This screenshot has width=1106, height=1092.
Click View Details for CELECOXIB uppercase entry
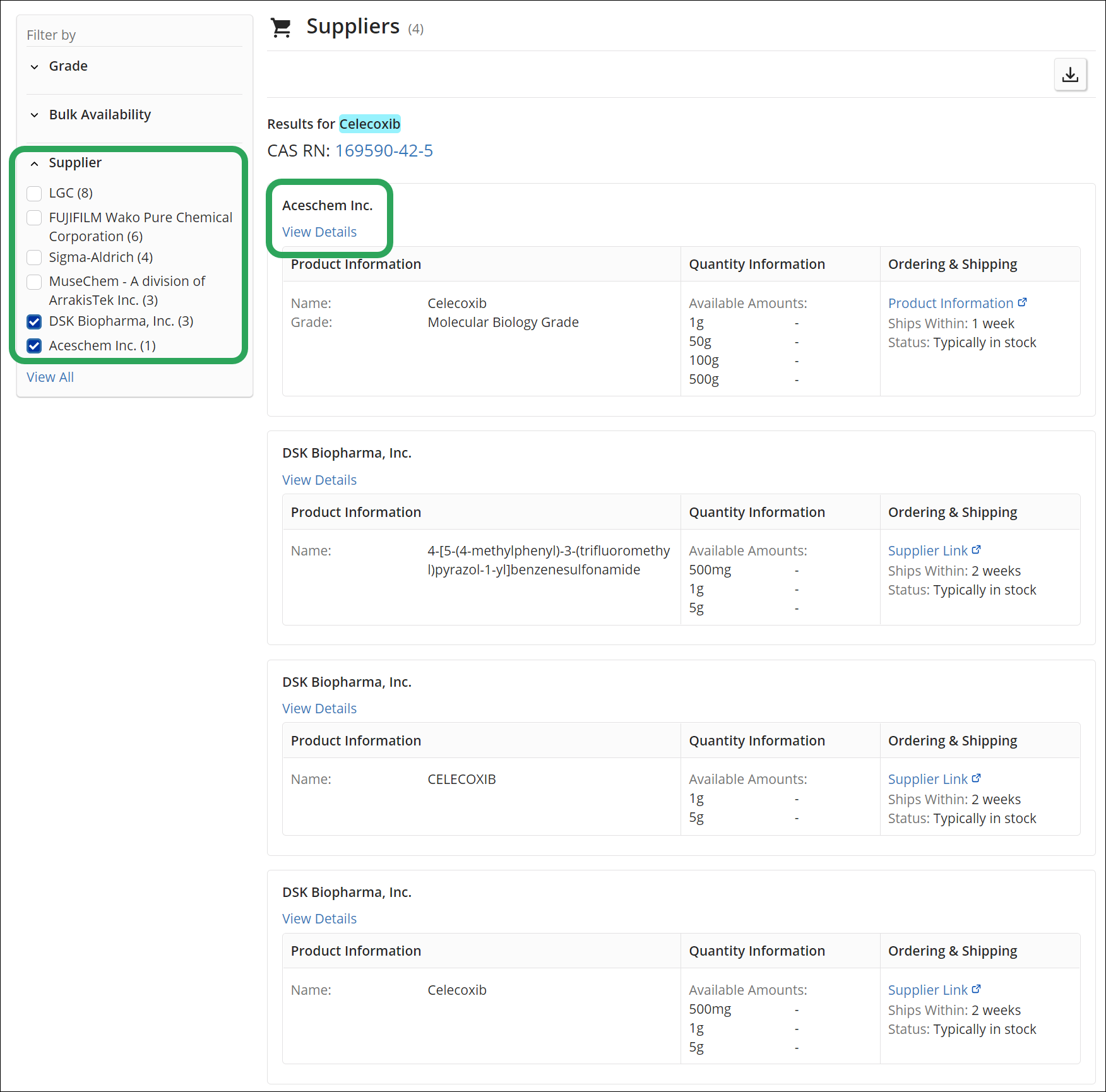319,708
